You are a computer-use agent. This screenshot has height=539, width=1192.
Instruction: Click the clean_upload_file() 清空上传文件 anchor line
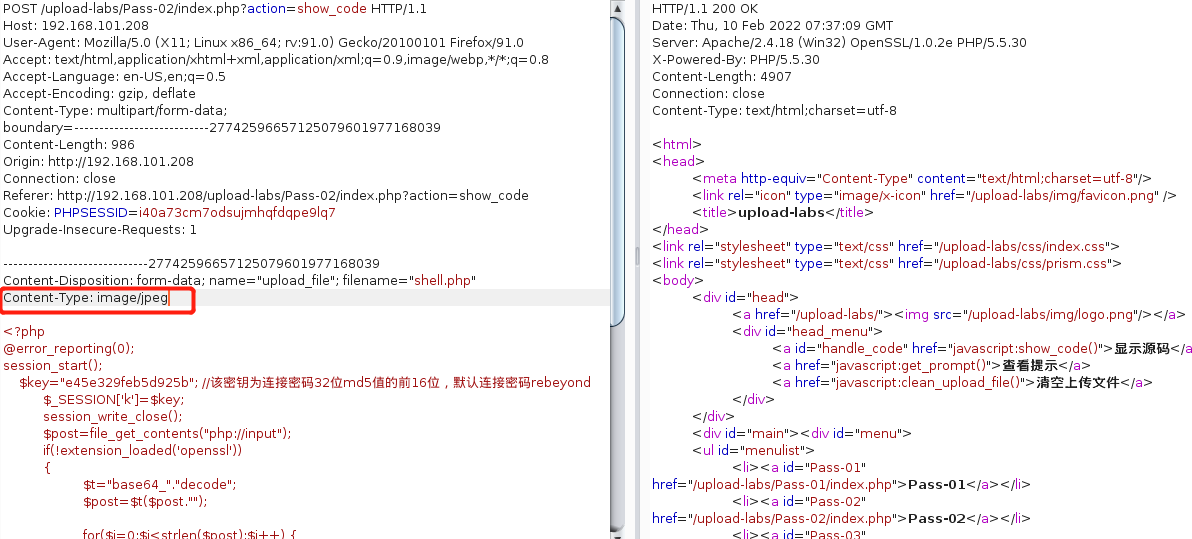(963, 382)
